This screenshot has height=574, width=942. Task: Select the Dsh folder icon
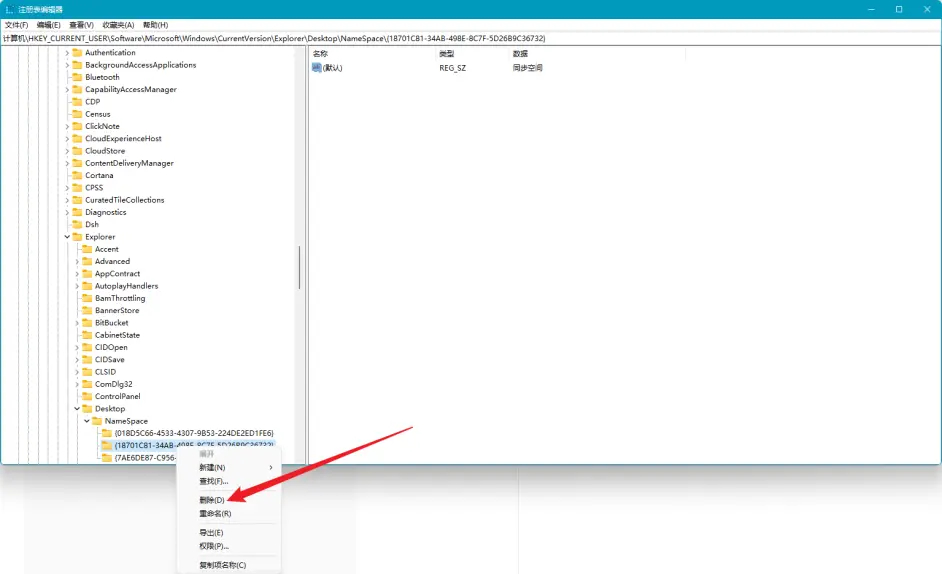77,224
